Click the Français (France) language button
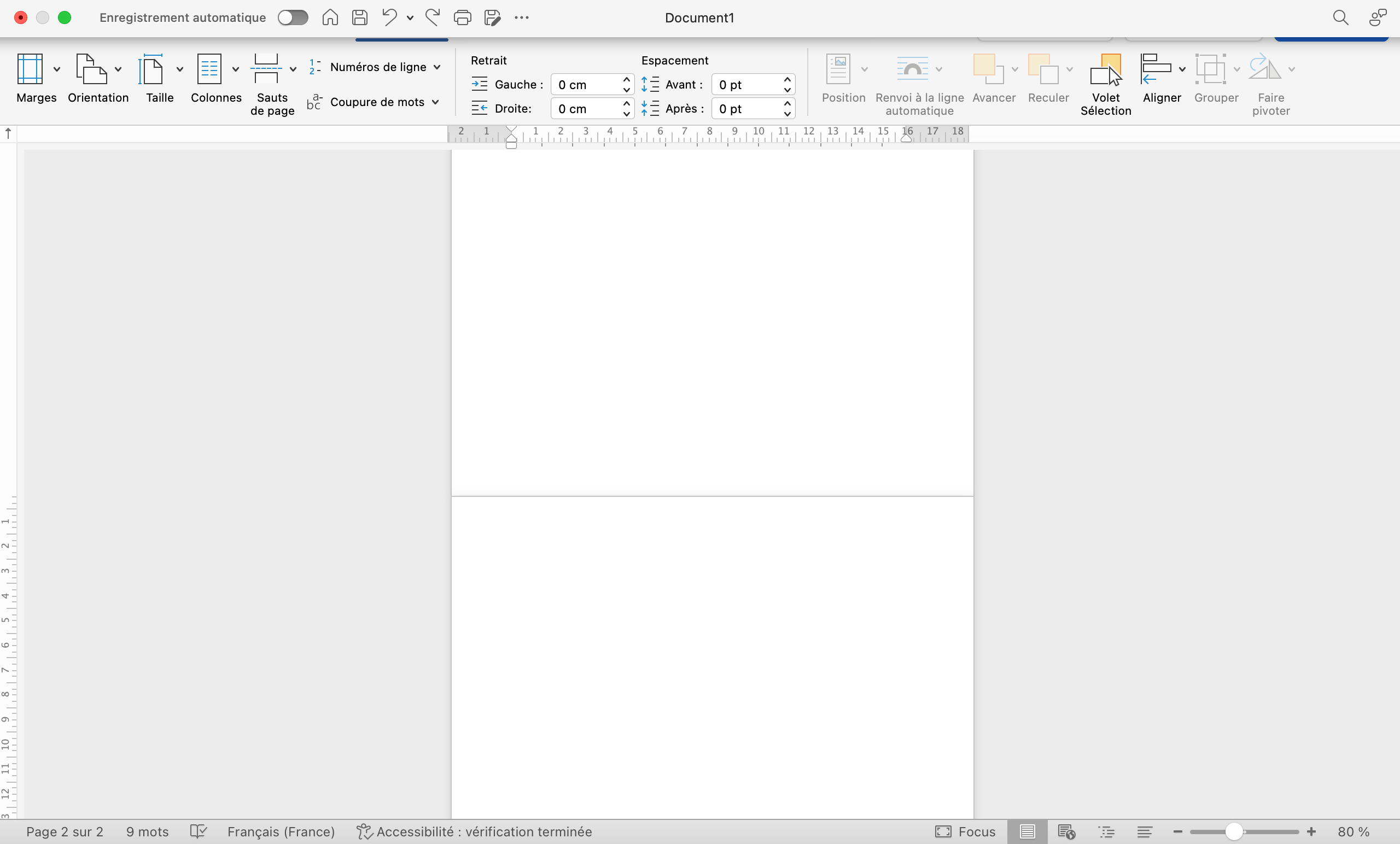This screenshot has height=844, width=1400. (x=281, y=831)
